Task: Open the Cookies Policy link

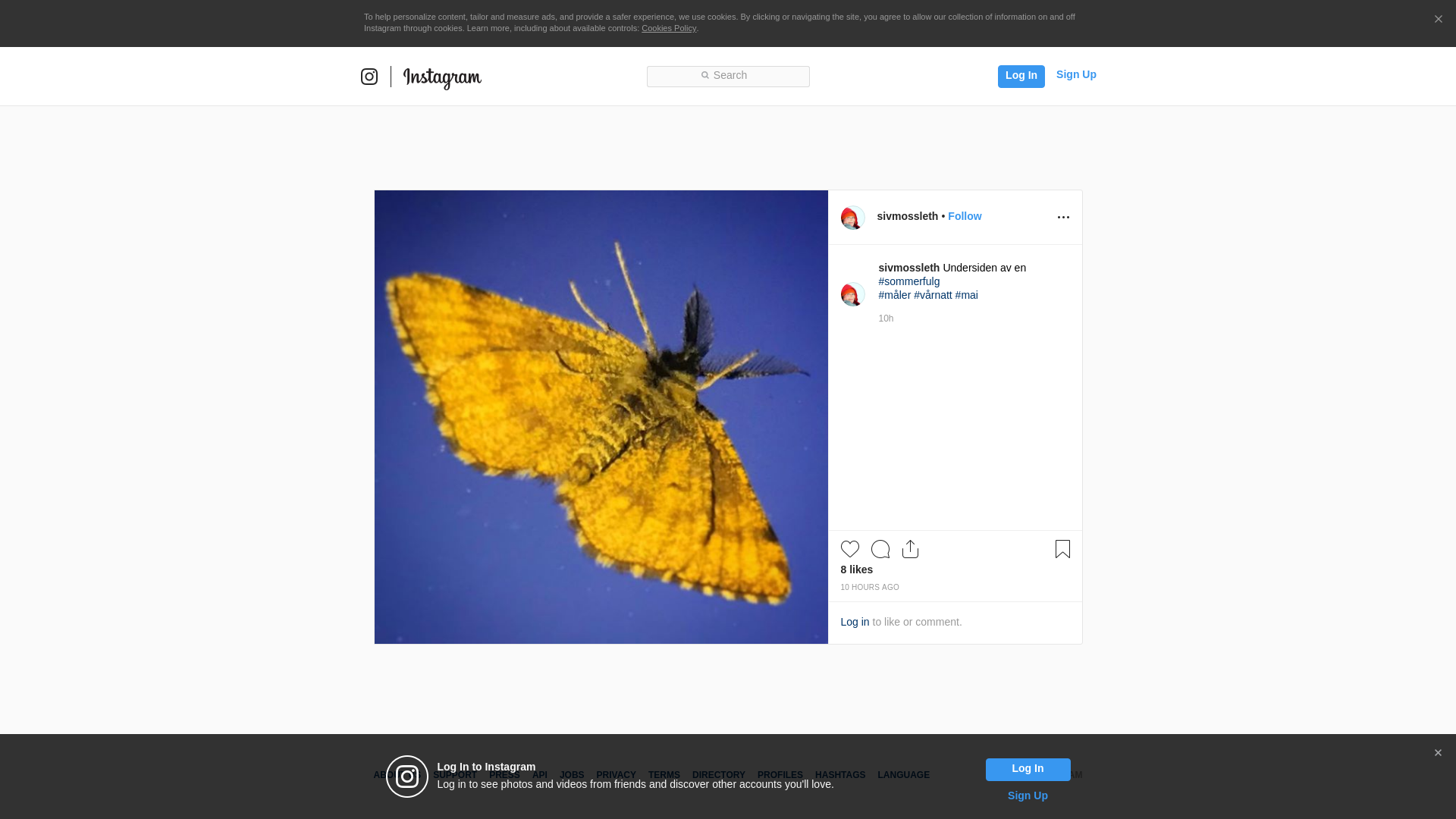Action: (668, 28)
